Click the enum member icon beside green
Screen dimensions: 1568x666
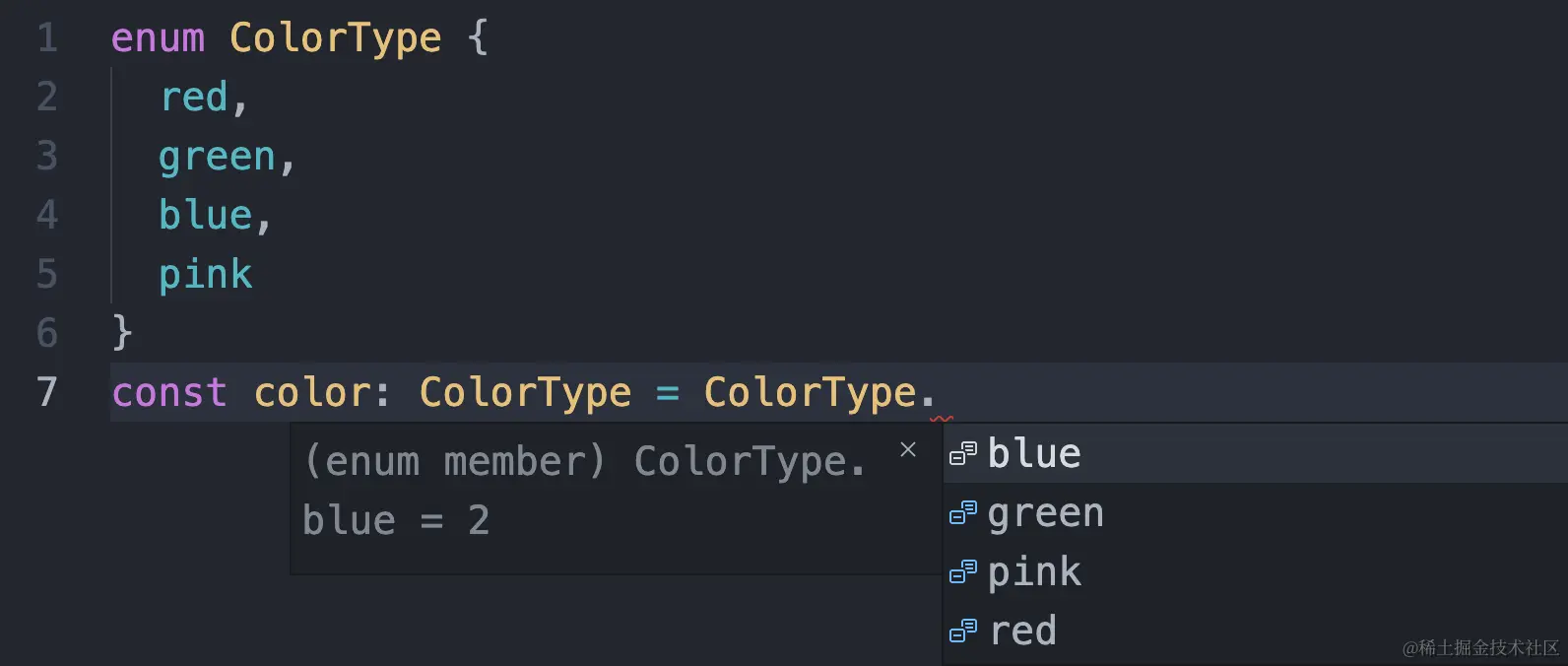(x=962, y=513)
